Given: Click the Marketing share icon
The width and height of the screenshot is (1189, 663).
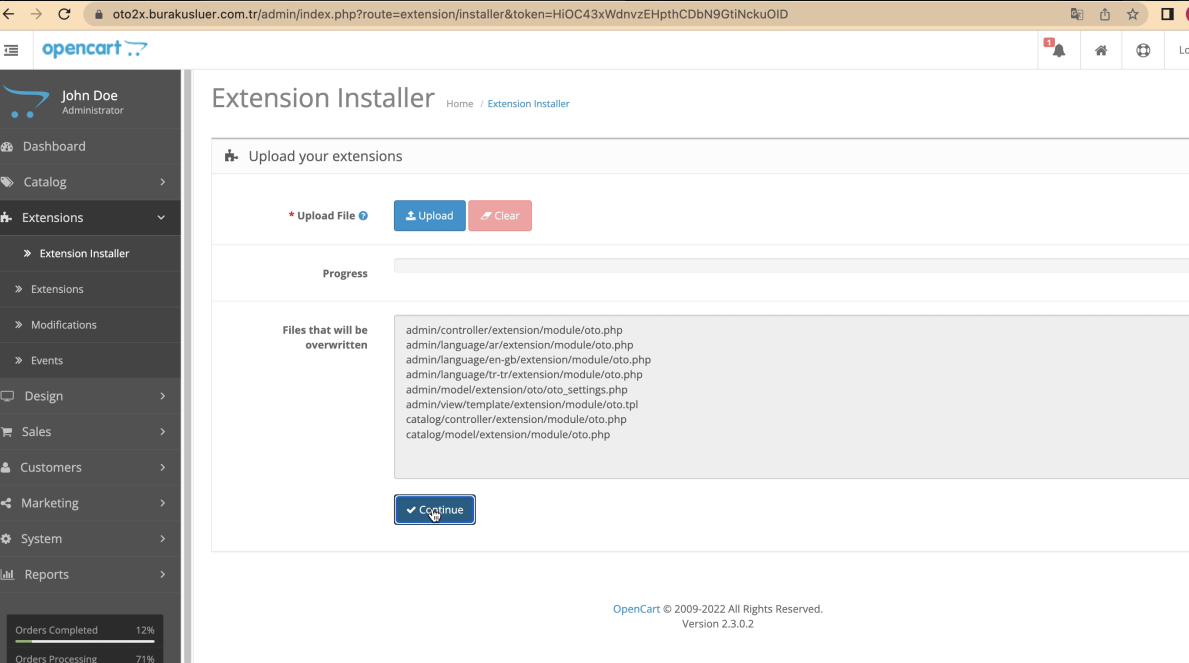Looking at the screenshot, I should (6, 503).
